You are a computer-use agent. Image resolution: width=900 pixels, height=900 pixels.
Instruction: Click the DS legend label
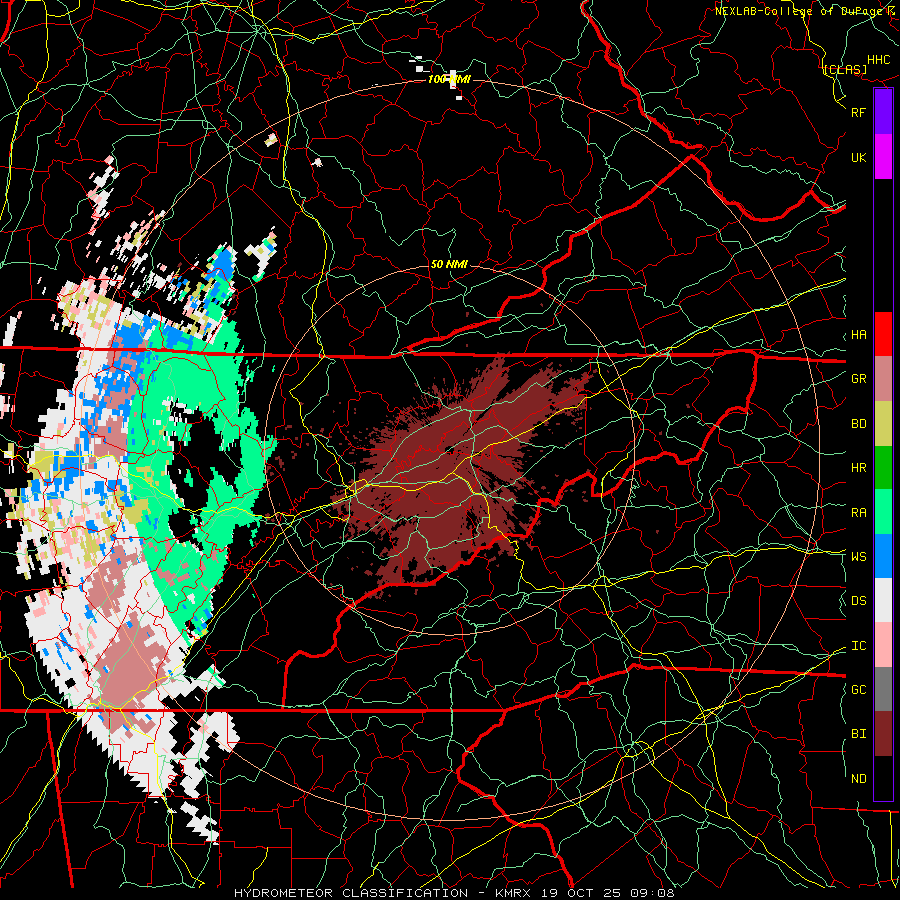[x=859, y=600]
